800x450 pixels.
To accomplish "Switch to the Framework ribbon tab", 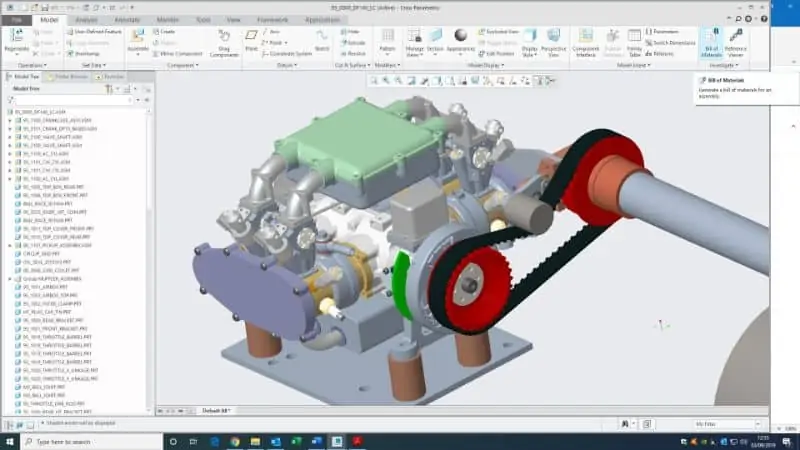I will pyautogui.click(x=272, y=20).
